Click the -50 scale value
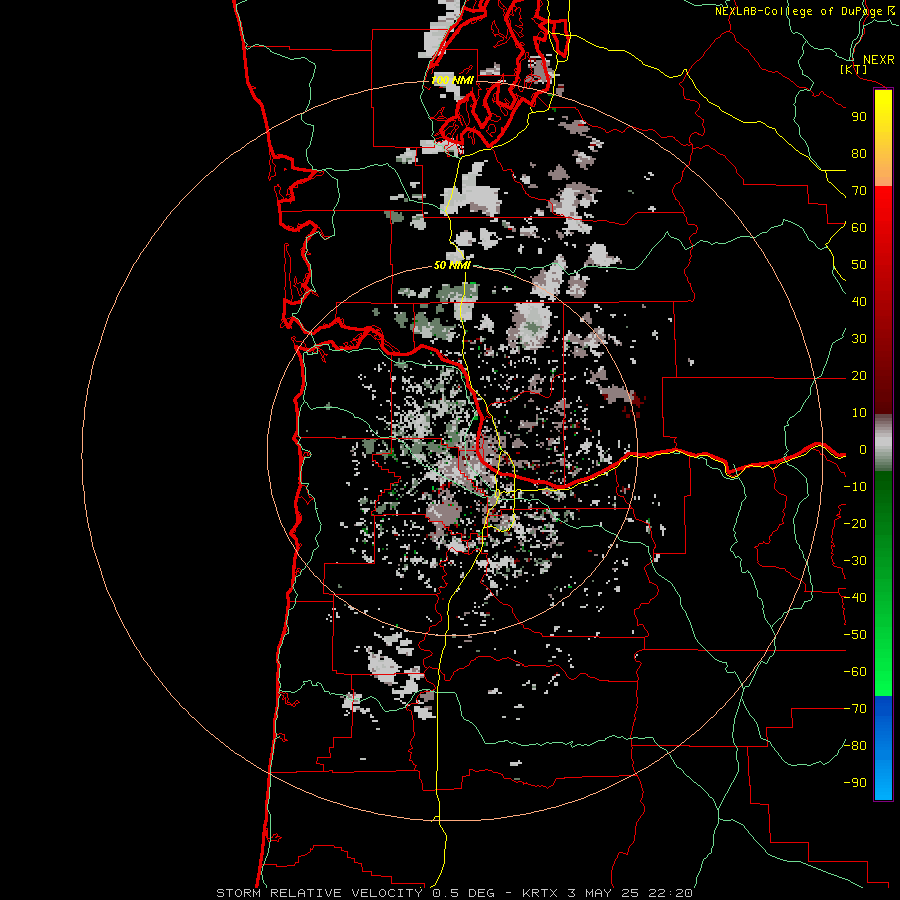Screen dimensions: 900x900 click(x=855, y=635)
